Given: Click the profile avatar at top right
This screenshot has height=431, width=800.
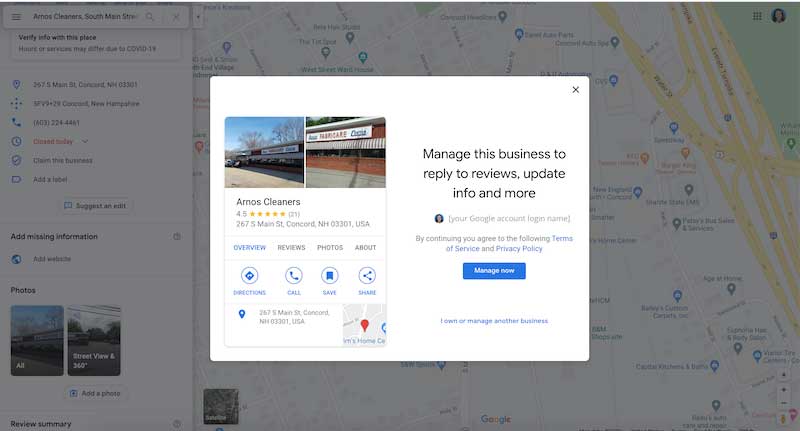Looking at the screenshot, I should point(779,16).
